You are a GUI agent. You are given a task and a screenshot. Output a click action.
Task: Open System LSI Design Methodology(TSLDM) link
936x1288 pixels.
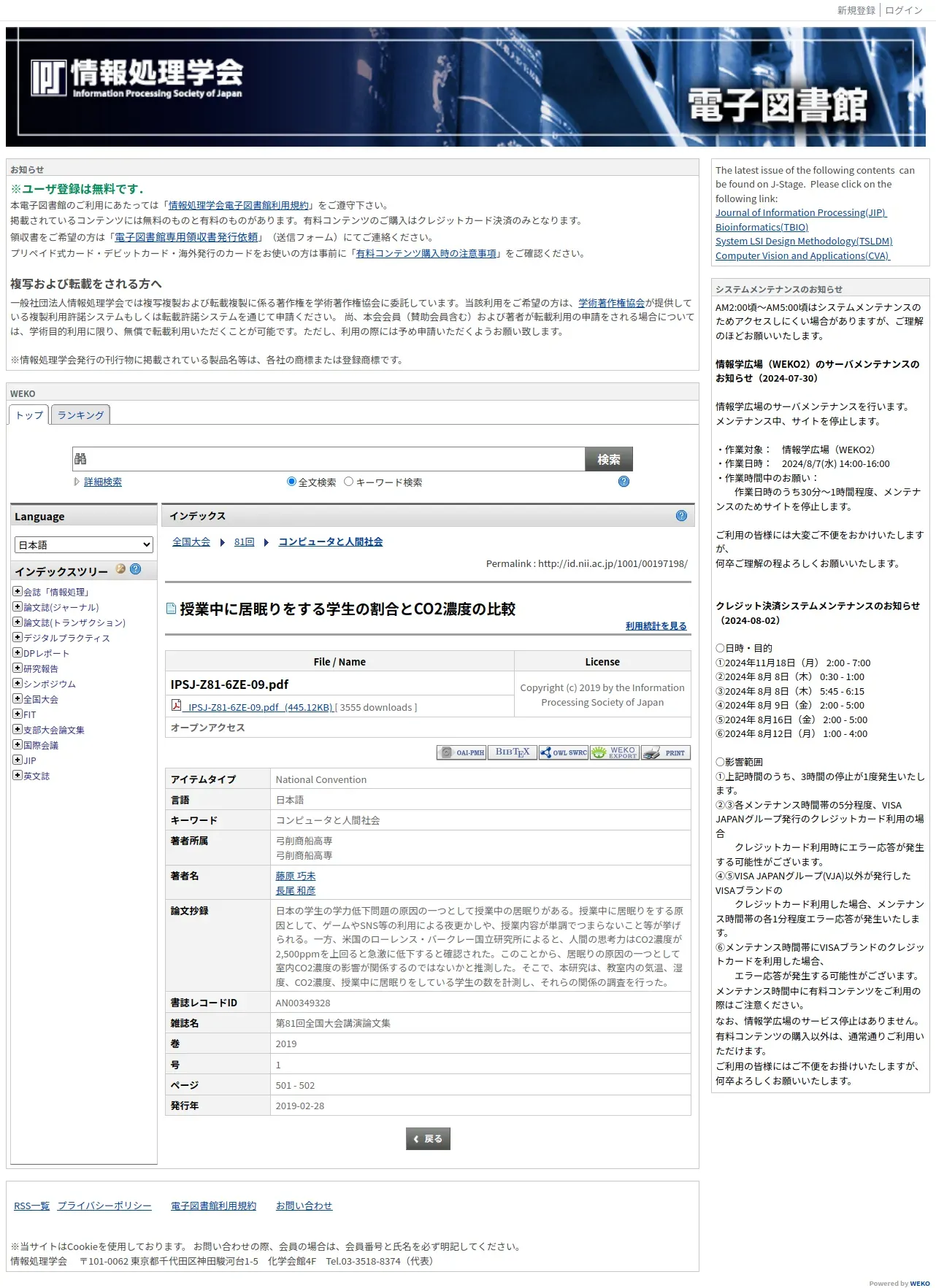pyautogui.click(x=804, y=241)
